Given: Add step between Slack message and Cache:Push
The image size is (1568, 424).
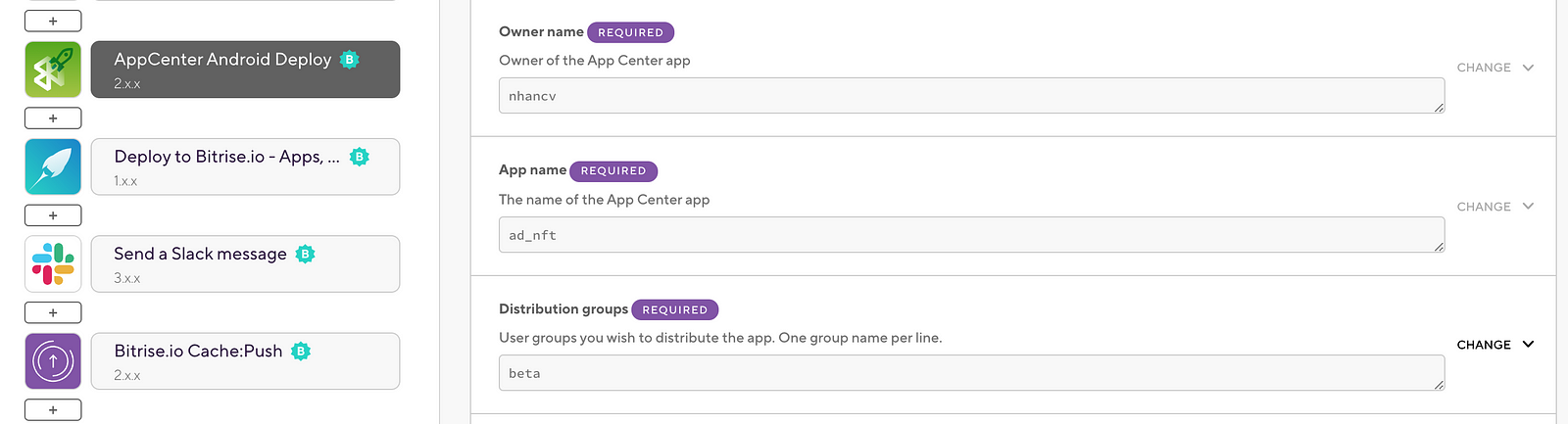Looking at the screenshot, I should tap(53, 312).
